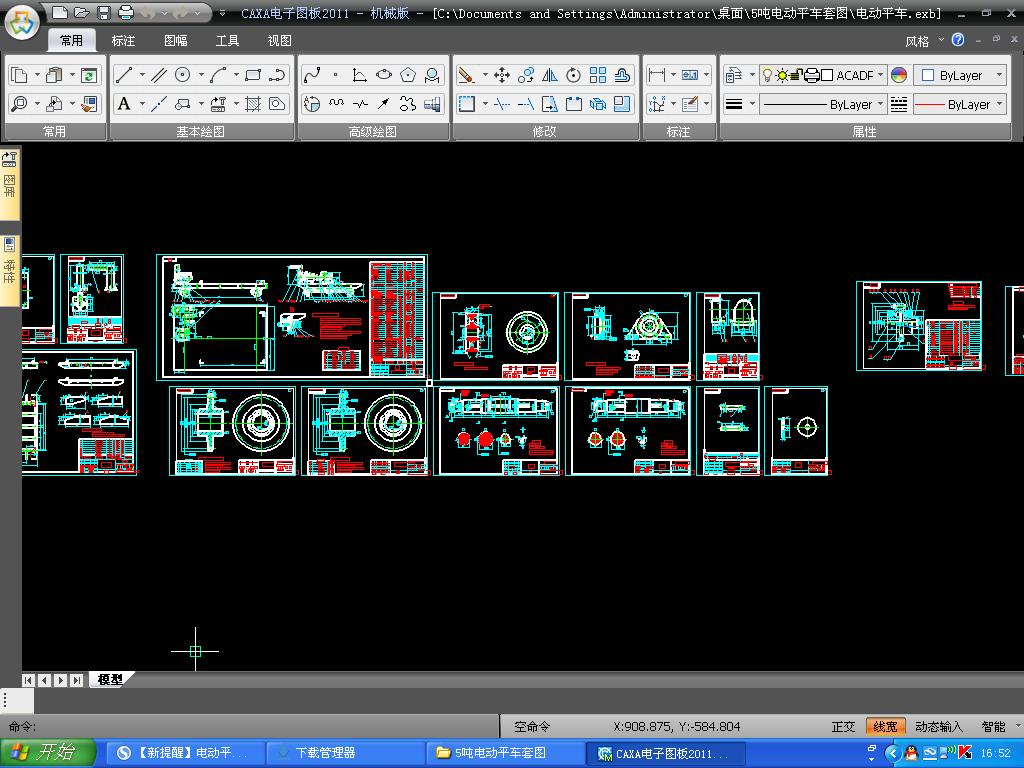Viewport: 1024px width, 768px height.
Task: Click the Text tool (letter A)
Action: pos(124,104)
